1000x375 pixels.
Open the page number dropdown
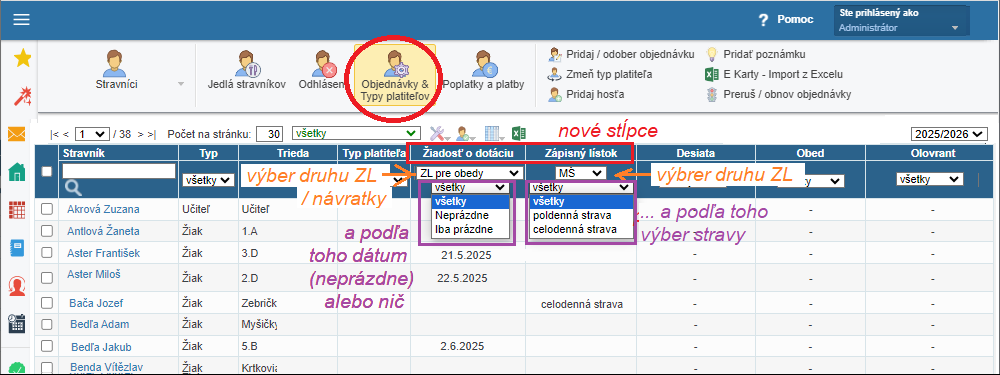tap(92, 134)
